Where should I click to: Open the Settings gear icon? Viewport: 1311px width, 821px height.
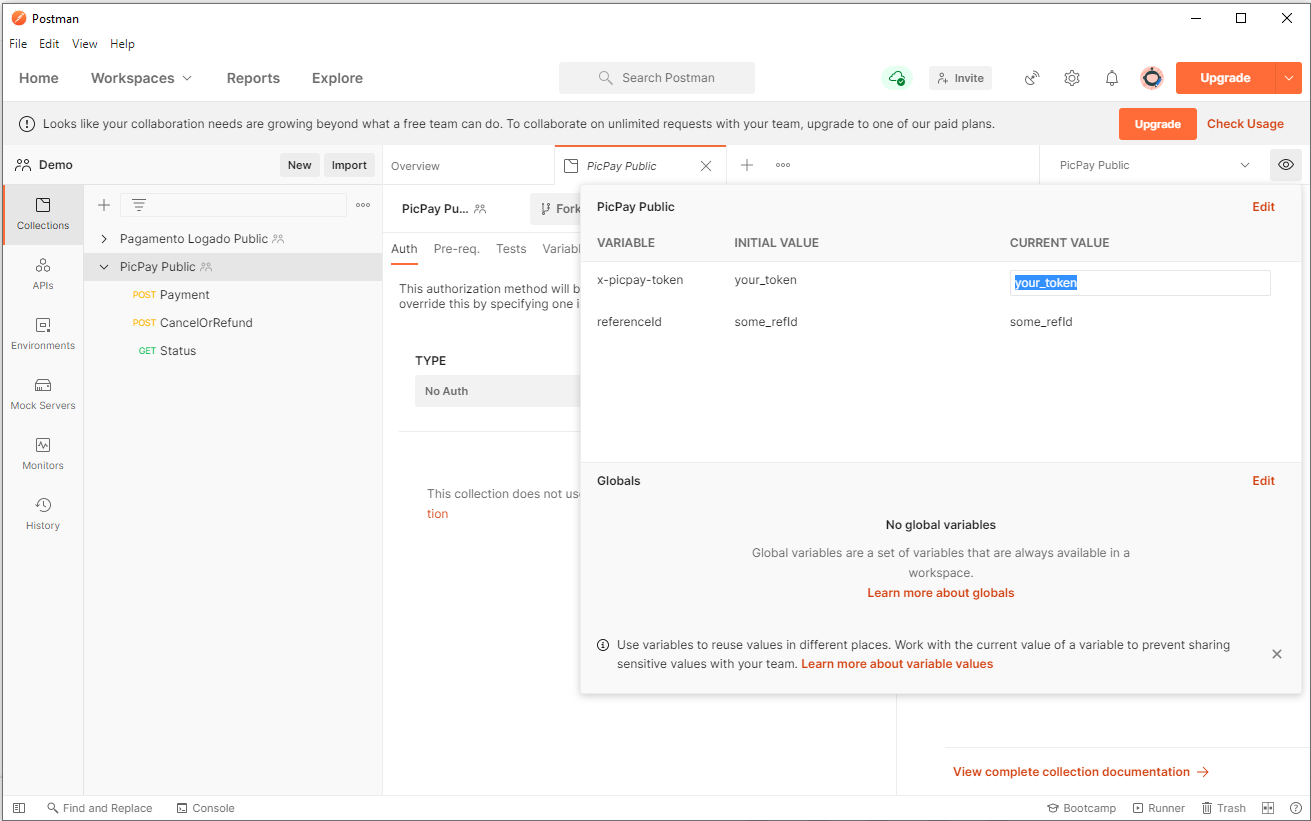(1072, 78)
